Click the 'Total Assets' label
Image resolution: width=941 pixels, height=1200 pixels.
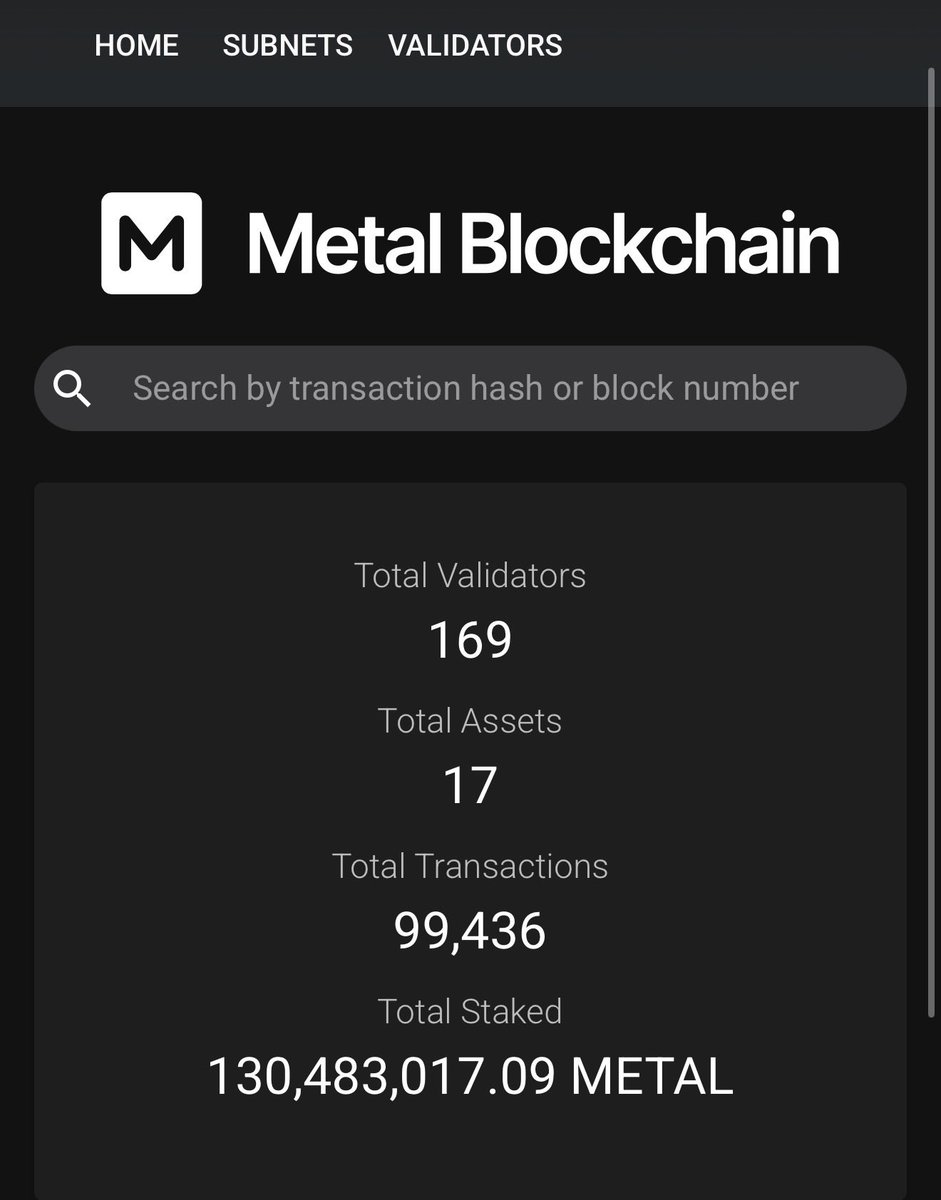click(x=470, y=721)
